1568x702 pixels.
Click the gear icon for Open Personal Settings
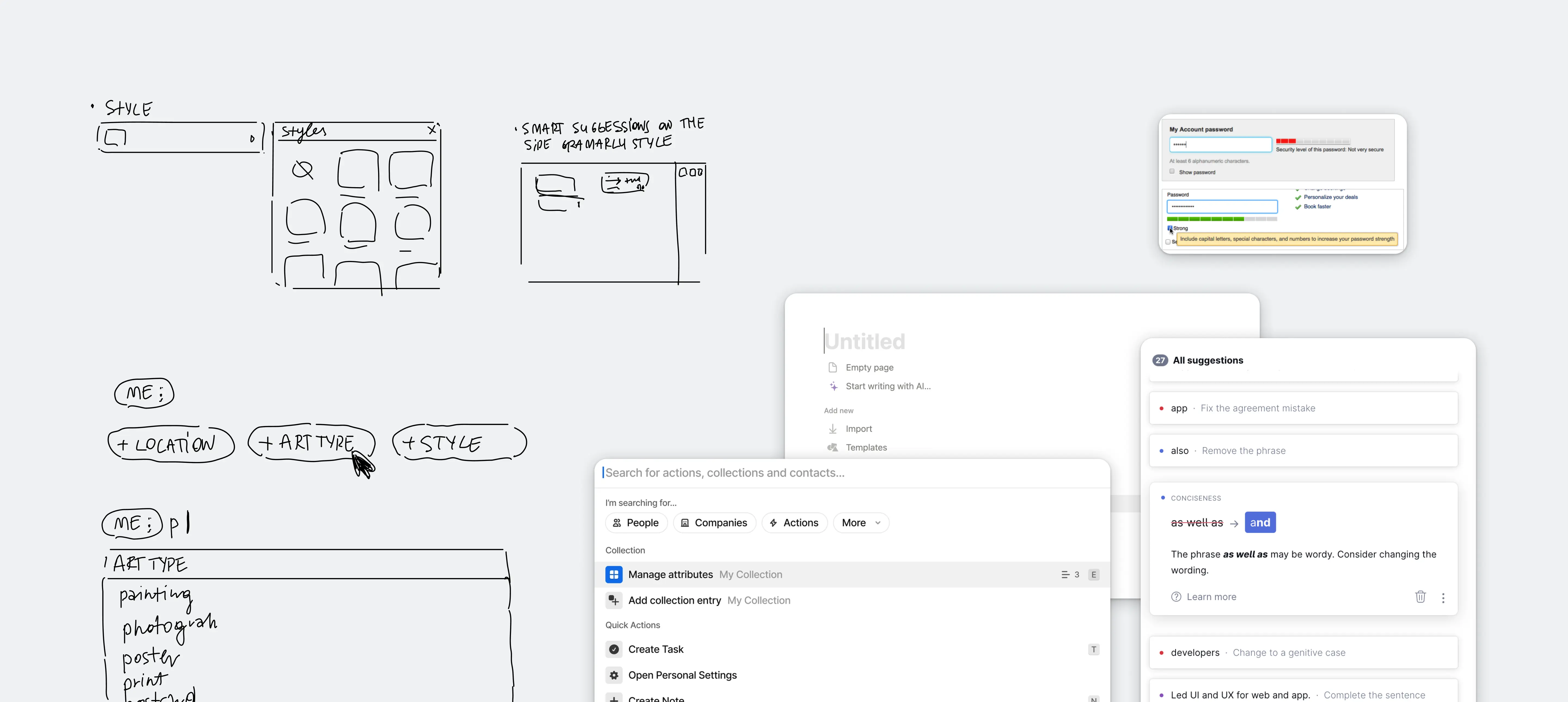click(614, 675)
